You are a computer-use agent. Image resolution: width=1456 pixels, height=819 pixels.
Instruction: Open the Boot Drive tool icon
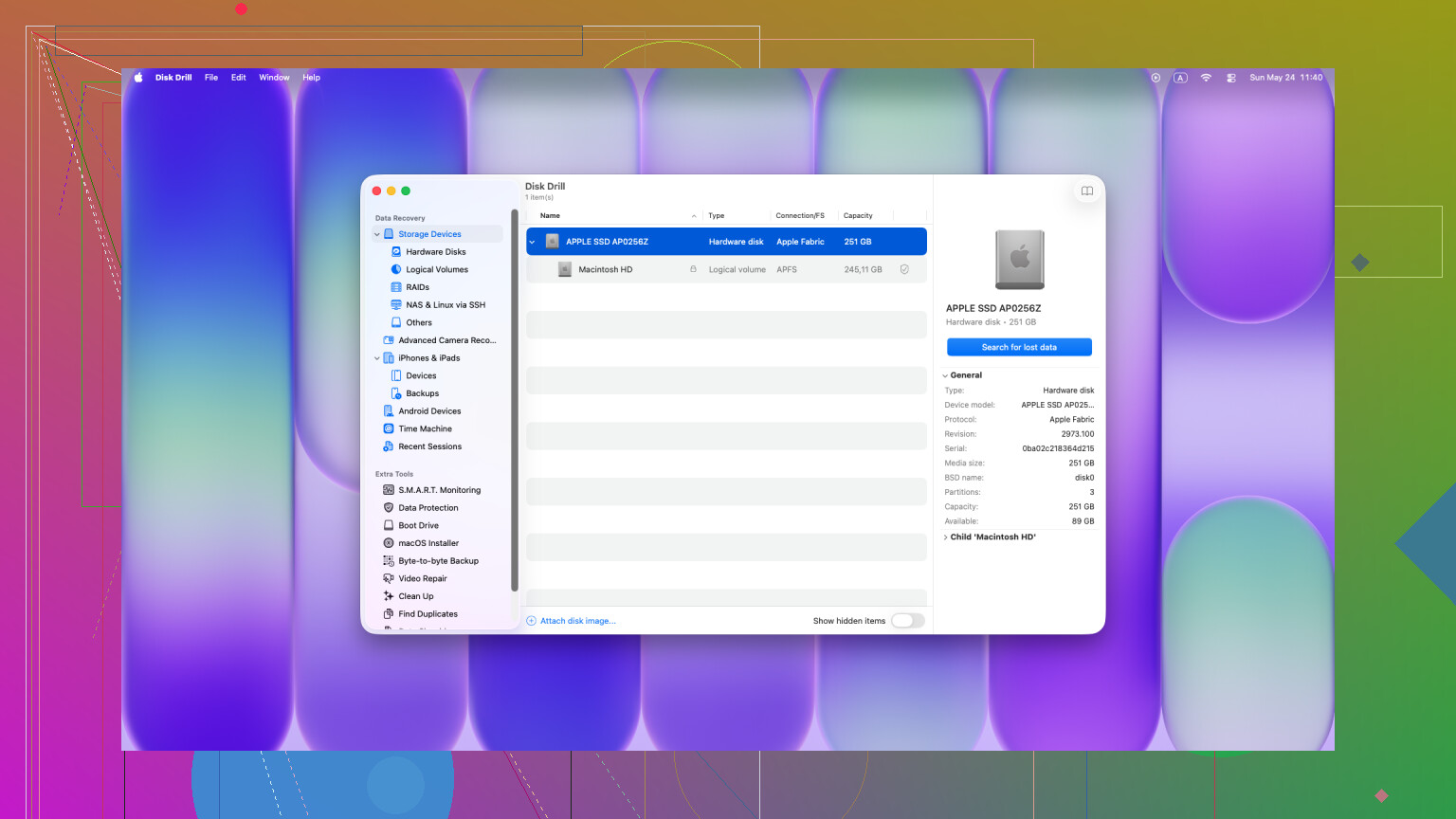tap(389, 525)
